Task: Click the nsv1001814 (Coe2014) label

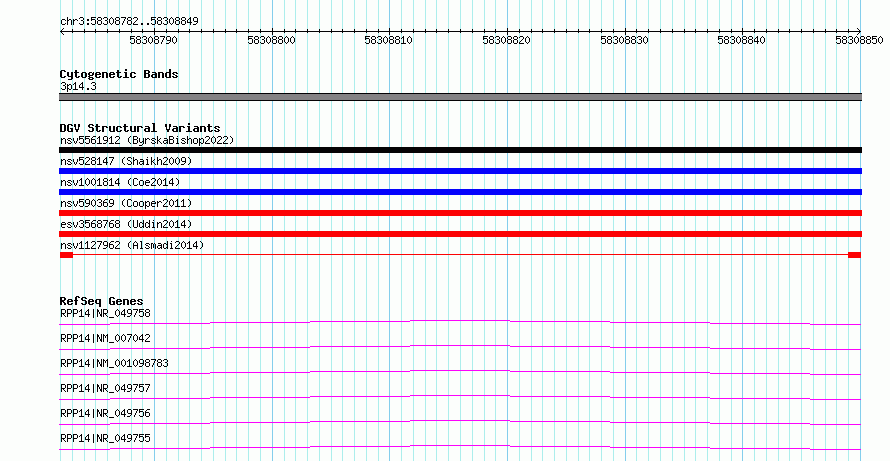Action: click(120, 182)
